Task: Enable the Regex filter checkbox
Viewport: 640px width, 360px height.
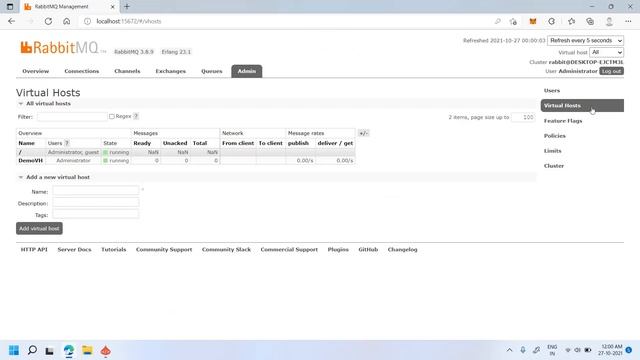Action: pos(111,116)
